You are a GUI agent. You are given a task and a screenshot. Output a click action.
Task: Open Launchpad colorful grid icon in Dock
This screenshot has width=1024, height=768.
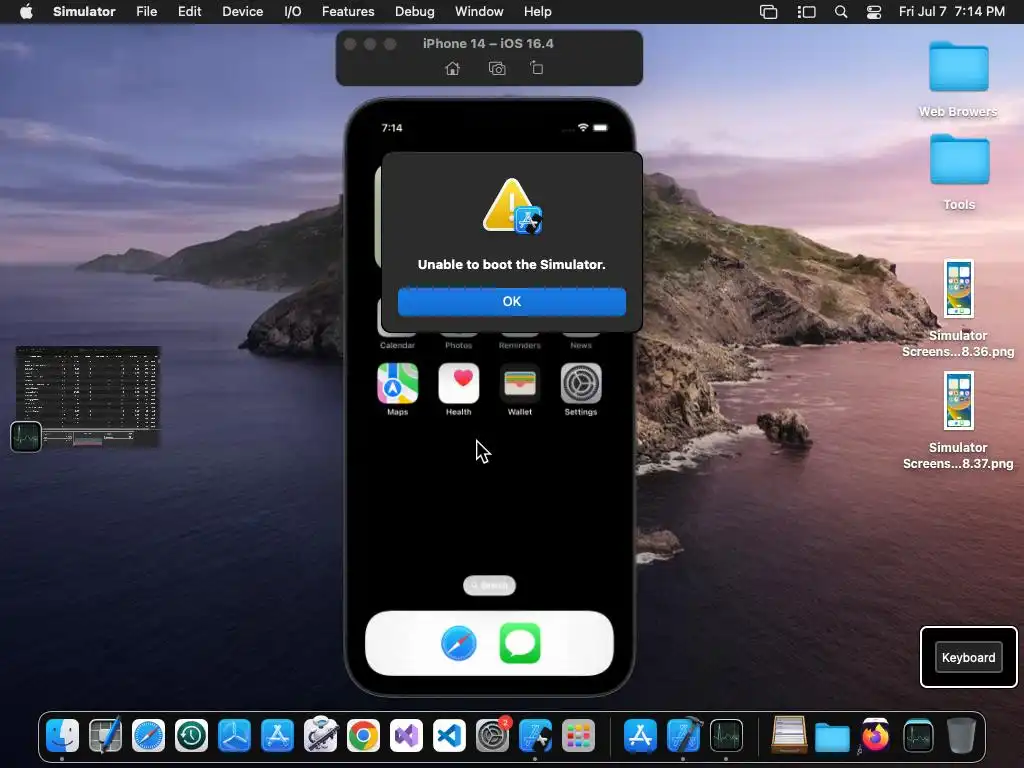click(x=579, y=736)
